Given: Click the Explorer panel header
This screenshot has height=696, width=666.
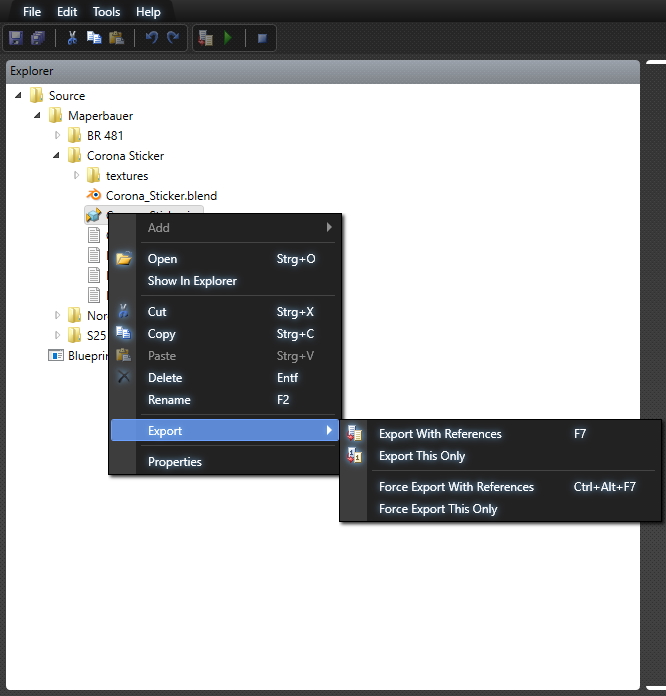Looking at the screenshot, I should [x=323, y=71].
